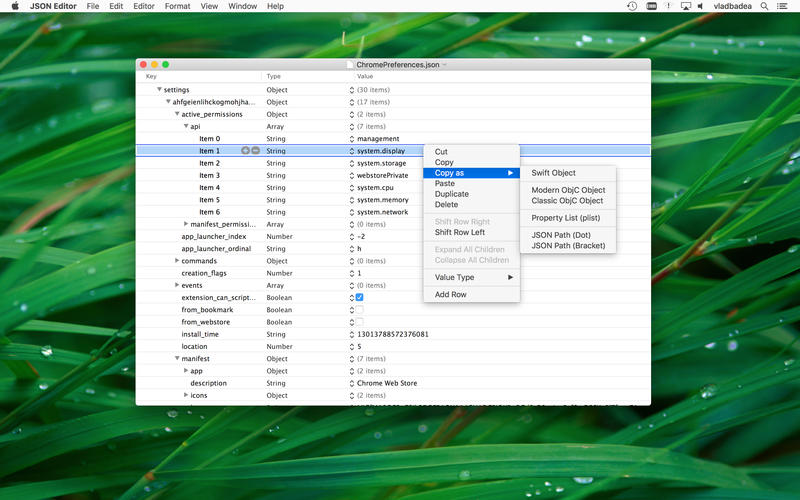Select the system.storage value cell
Screen dimensions: 800x500
click(382, 163)
